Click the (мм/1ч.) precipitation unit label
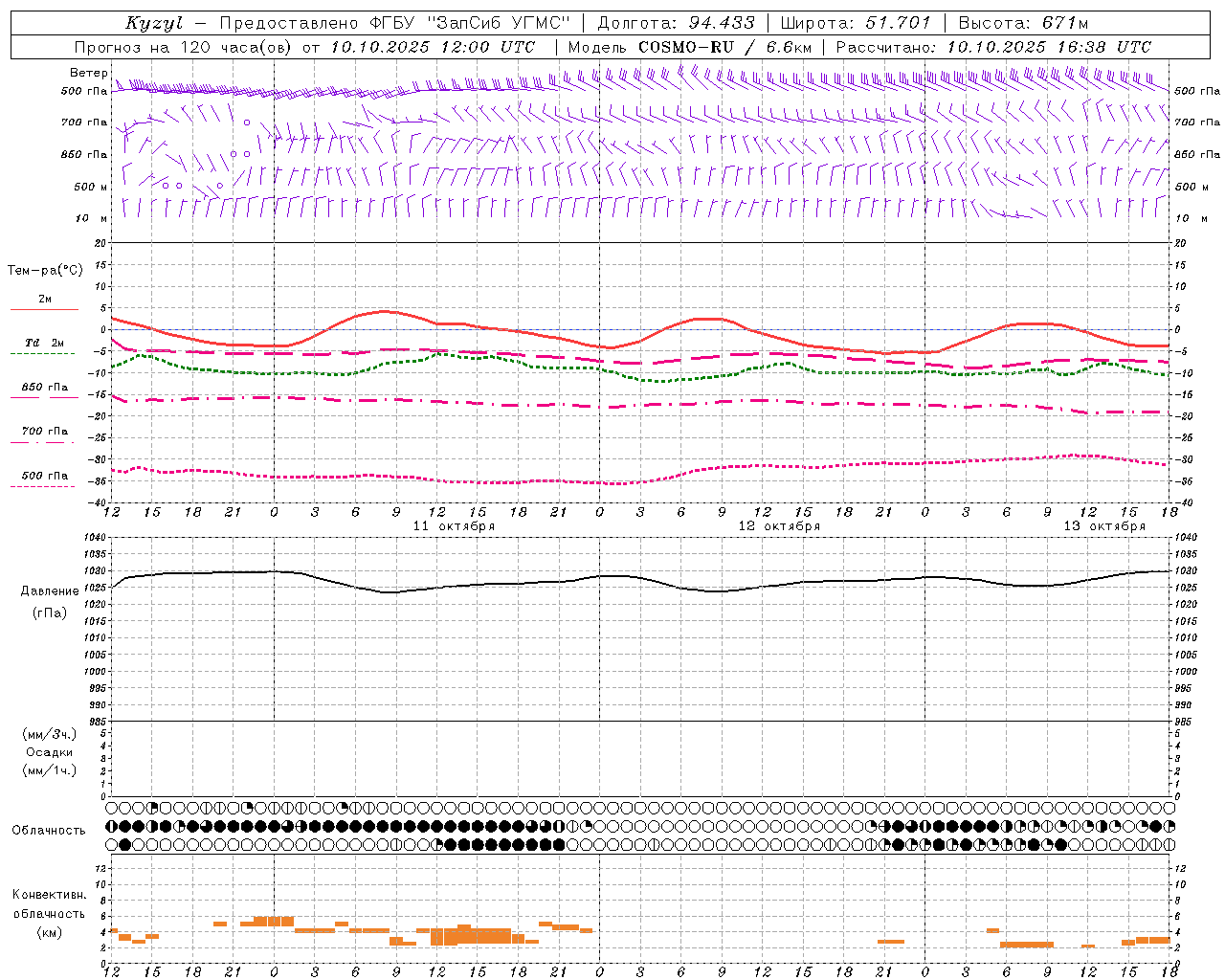1225x980 pixels. click(x=50, y=770)
